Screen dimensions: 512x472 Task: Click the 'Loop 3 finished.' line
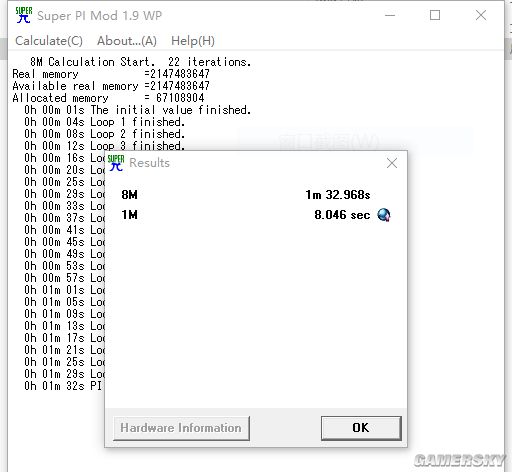point(104,146)
